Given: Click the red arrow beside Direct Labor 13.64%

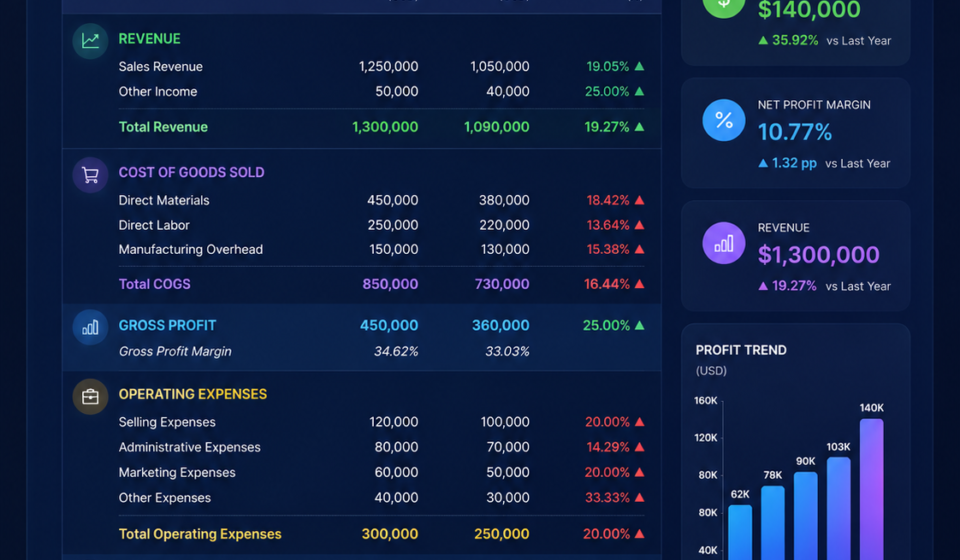Looking at the screenshot, I should click(639, 225).
